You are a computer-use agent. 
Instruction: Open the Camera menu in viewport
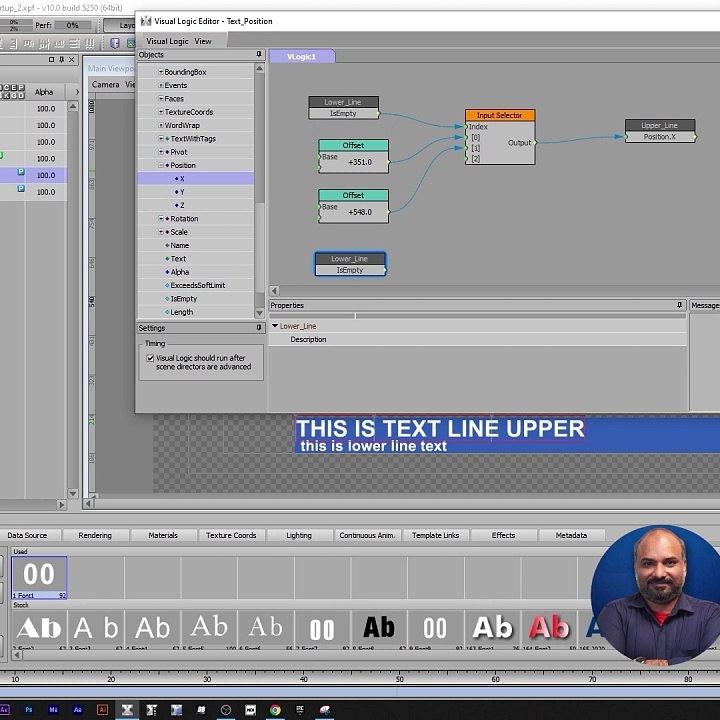tap(106, 84)
